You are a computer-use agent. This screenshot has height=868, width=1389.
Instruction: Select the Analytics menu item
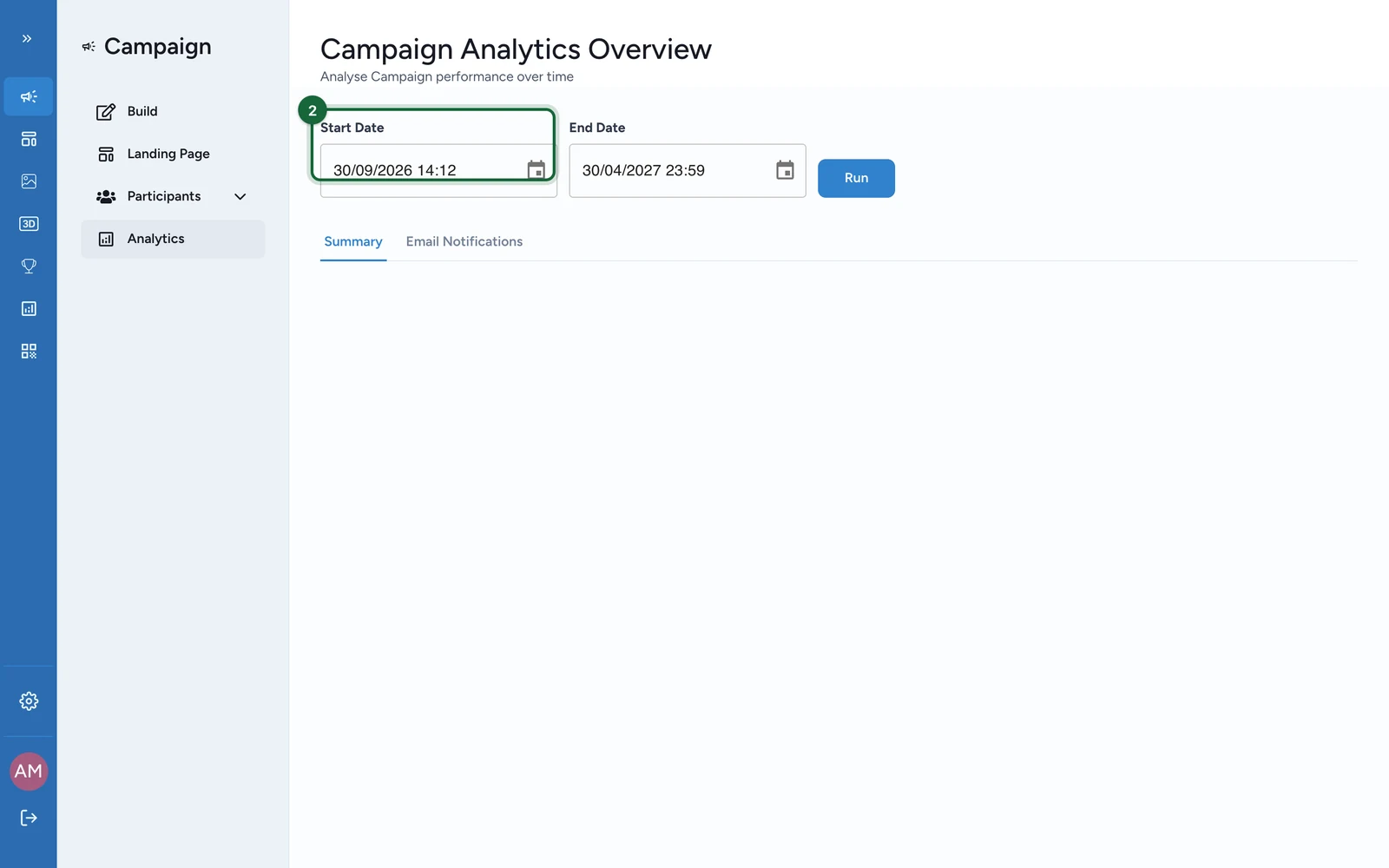pyautogui.click(x=173, y=239)
